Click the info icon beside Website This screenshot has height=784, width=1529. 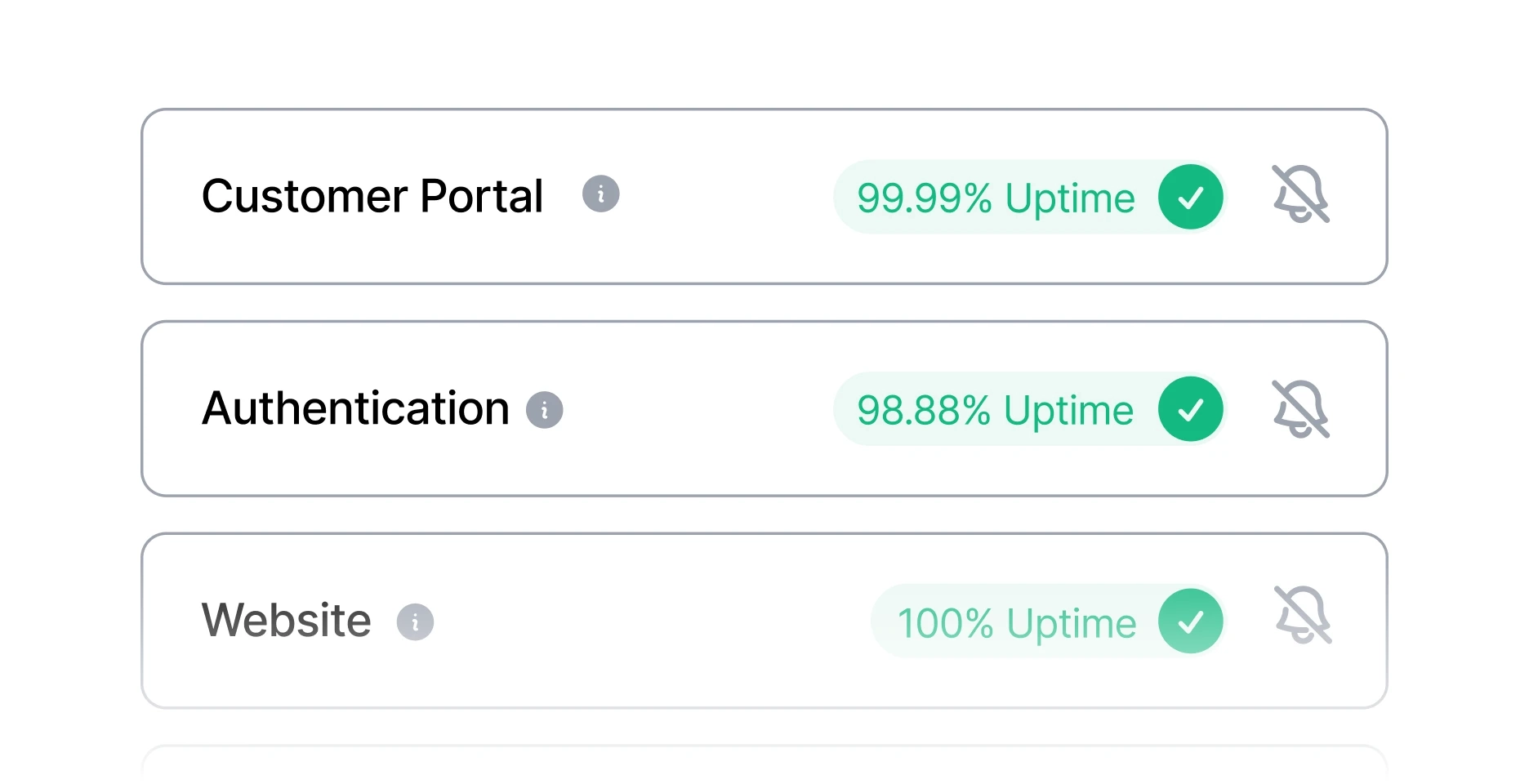417,621
